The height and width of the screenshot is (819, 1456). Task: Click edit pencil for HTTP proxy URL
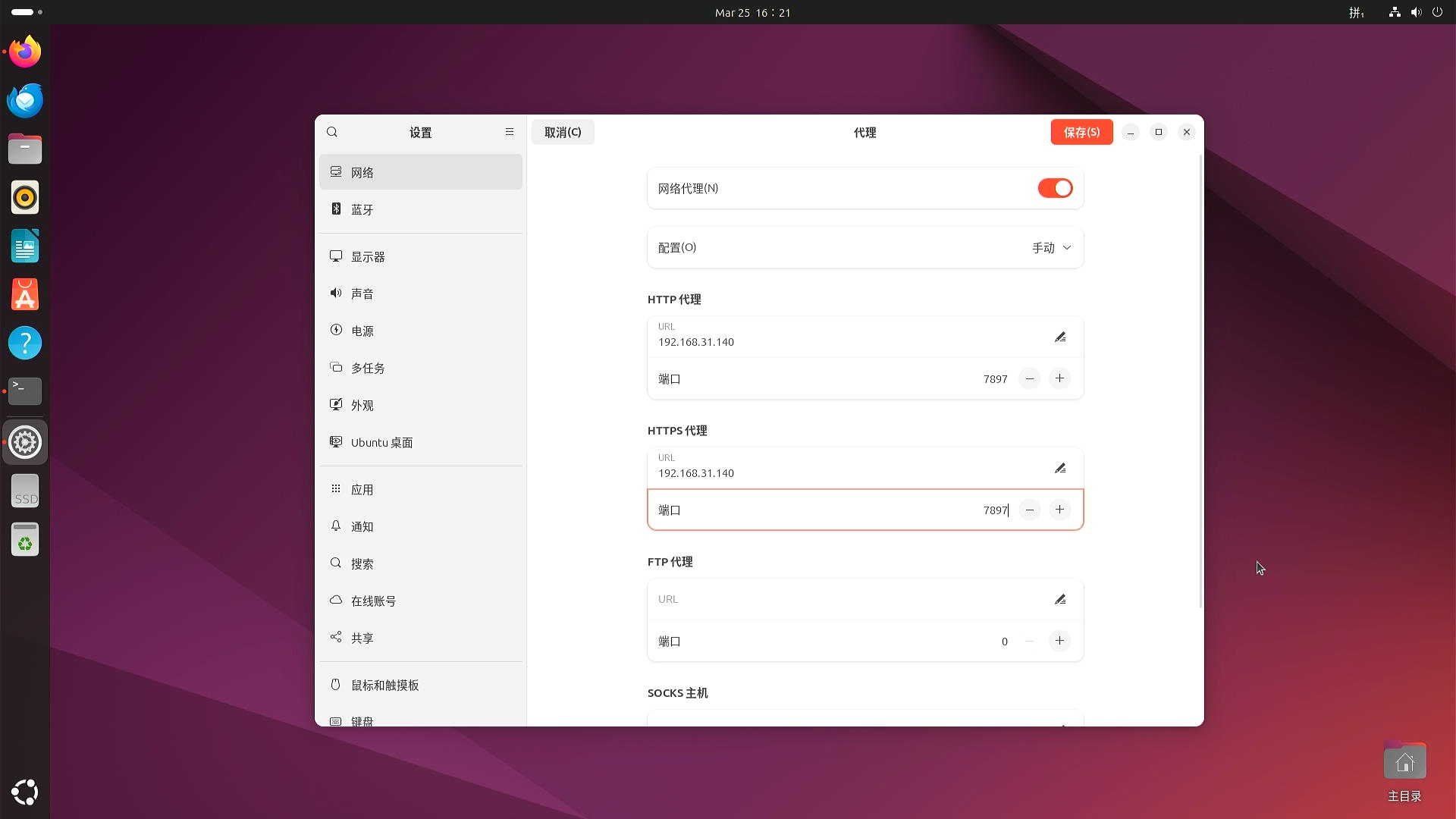(1060, 337)
